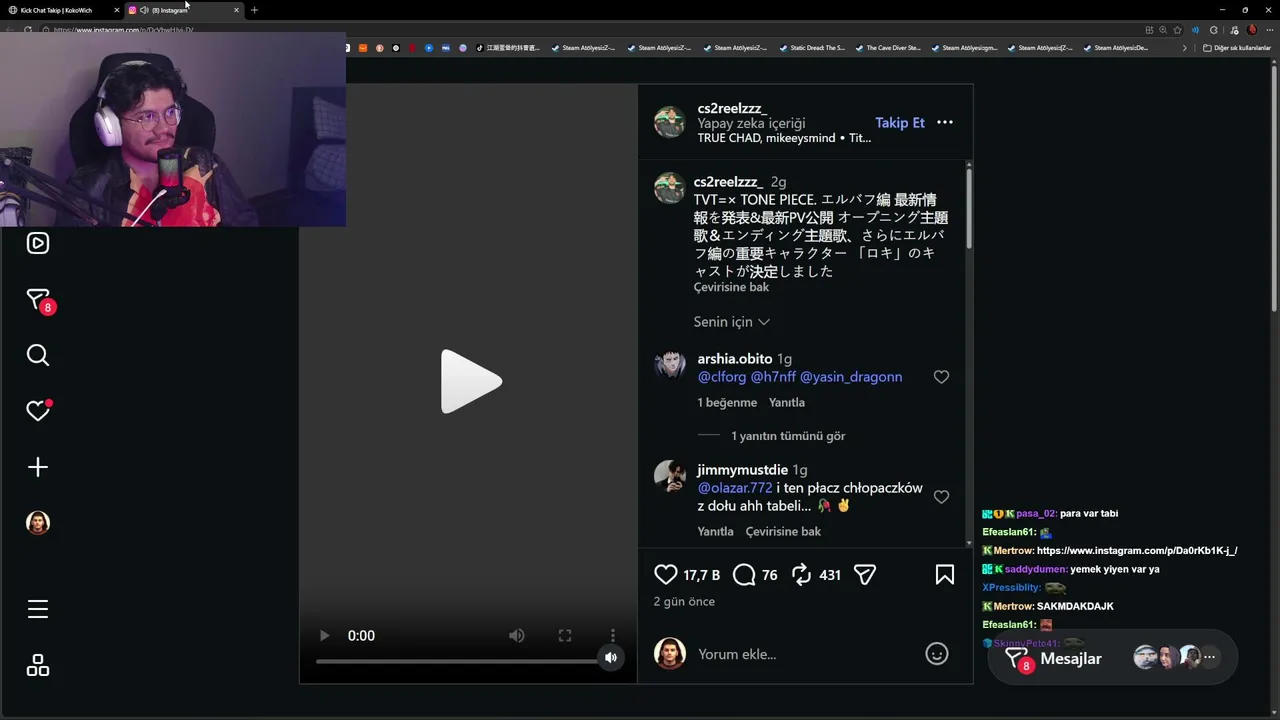This screenshot has width=1280, height=720.
Task: Reload the page with browser refresh button
Action: tap(28, 30)
